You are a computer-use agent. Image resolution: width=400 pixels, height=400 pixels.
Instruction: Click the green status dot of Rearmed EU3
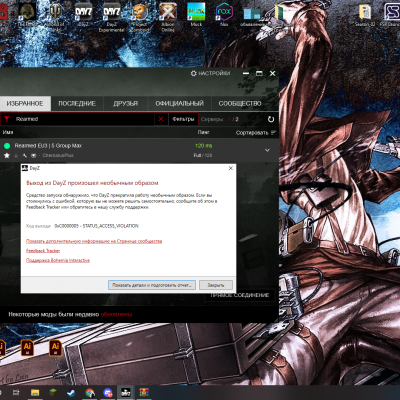pyautogui.click(x=7, y=146)
